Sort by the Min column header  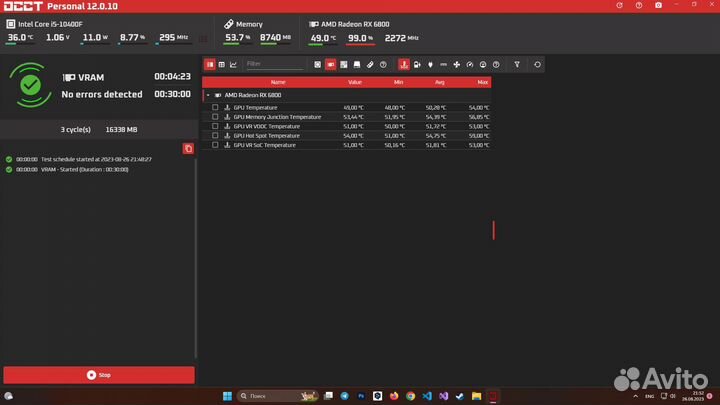pos(398,82)
